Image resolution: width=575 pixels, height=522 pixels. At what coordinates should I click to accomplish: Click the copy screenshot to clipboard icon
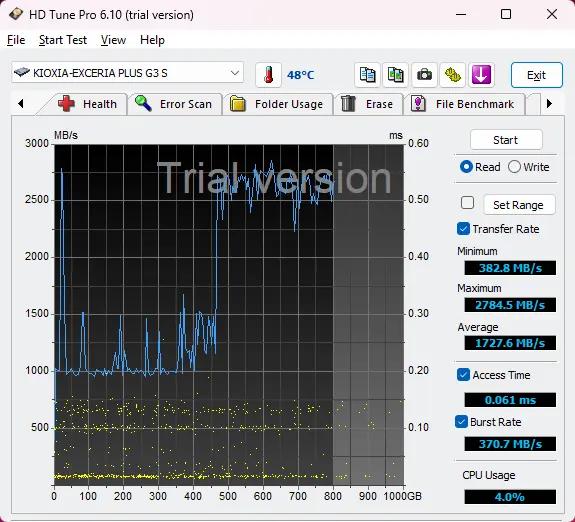pyautogui.click(x=395, y=75)
